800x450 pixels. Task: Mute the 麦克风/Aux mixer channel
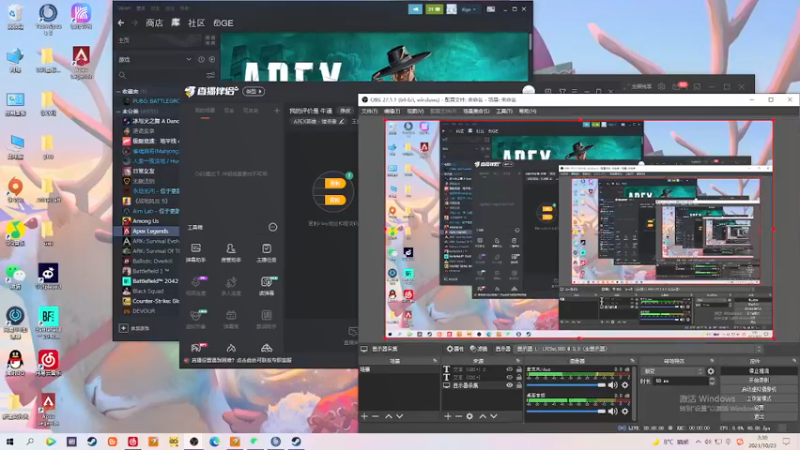click(613, 385)
